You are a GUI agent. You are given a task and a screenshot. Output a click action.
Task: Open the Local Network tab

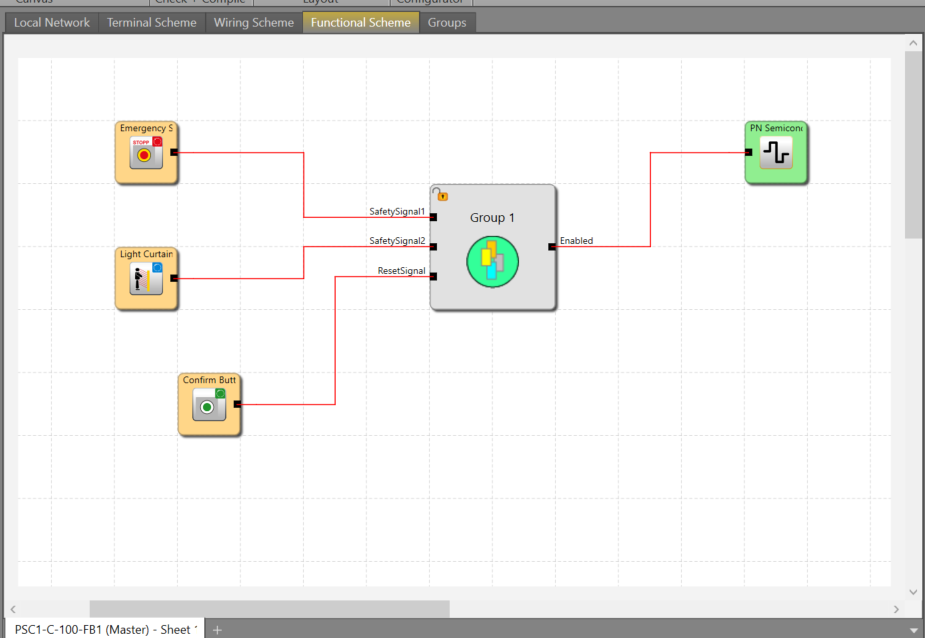52,22
